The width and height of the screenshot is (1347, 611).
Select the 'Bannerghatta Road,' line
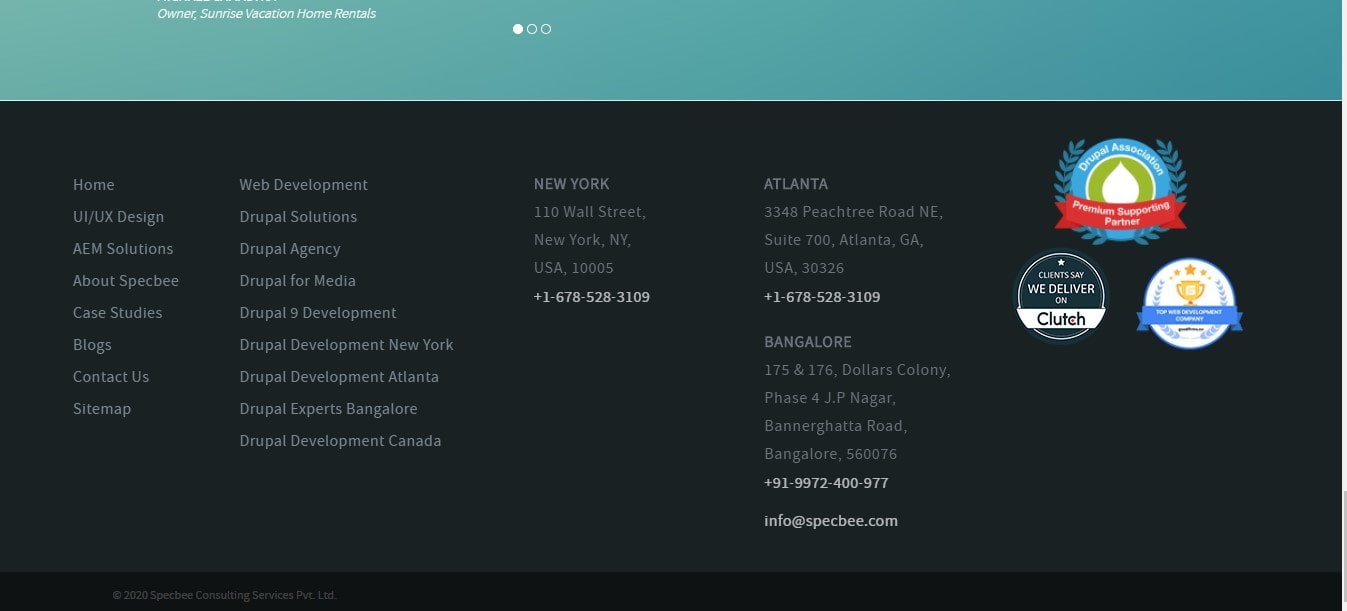836,426
